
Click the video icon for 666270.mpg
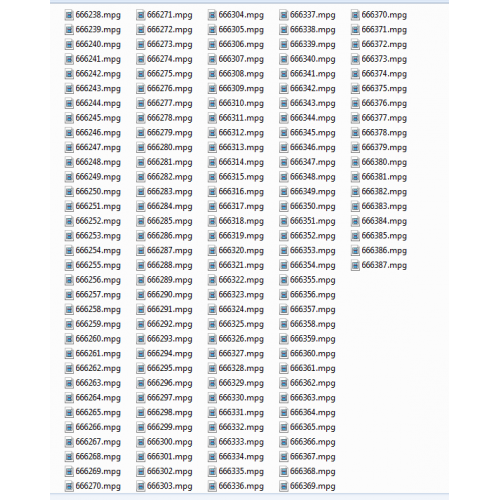click(x=69, y=486)
